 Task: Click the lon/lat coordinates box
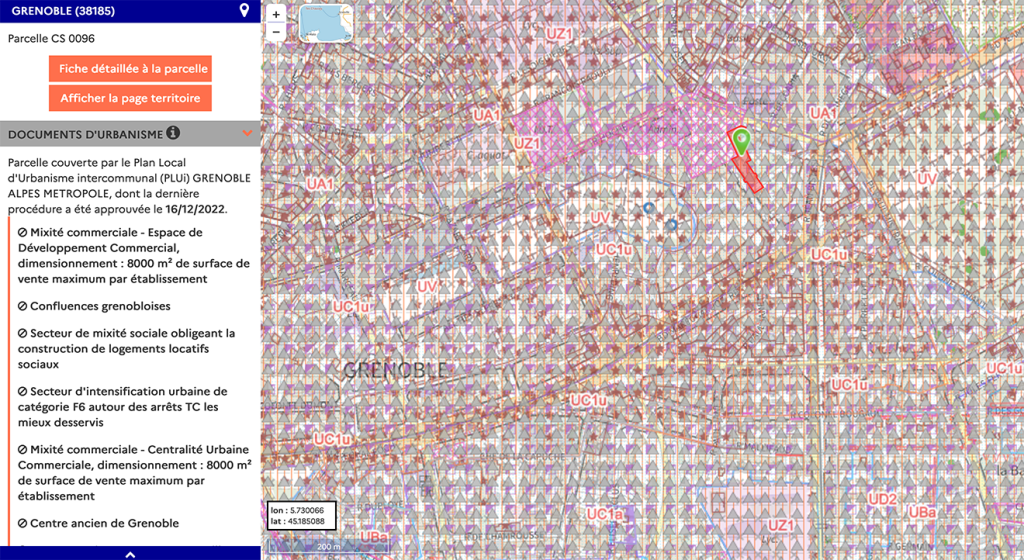coord(301,515)
